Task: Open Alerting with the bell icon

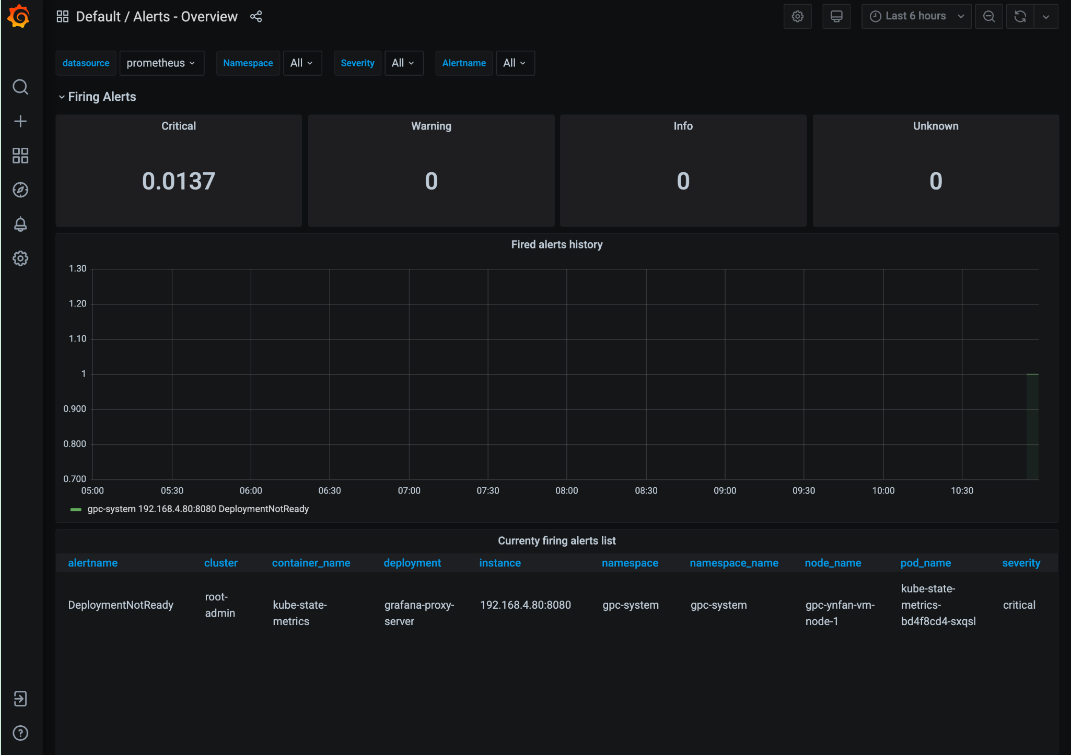Action: pyautogui.click(x=20, y=224)
